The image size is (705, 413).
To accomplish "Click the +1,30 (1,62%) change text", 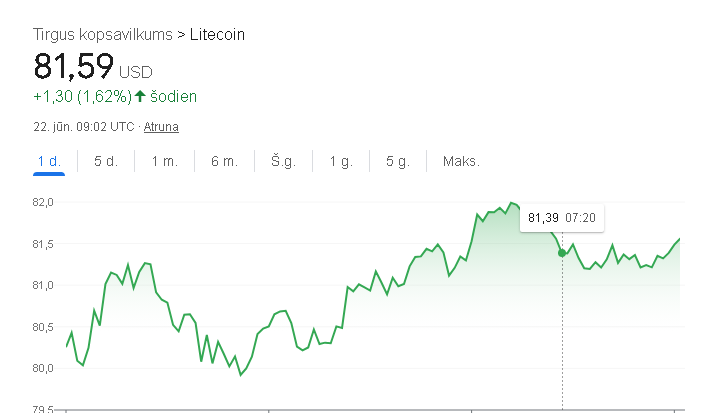I will 82,96.
